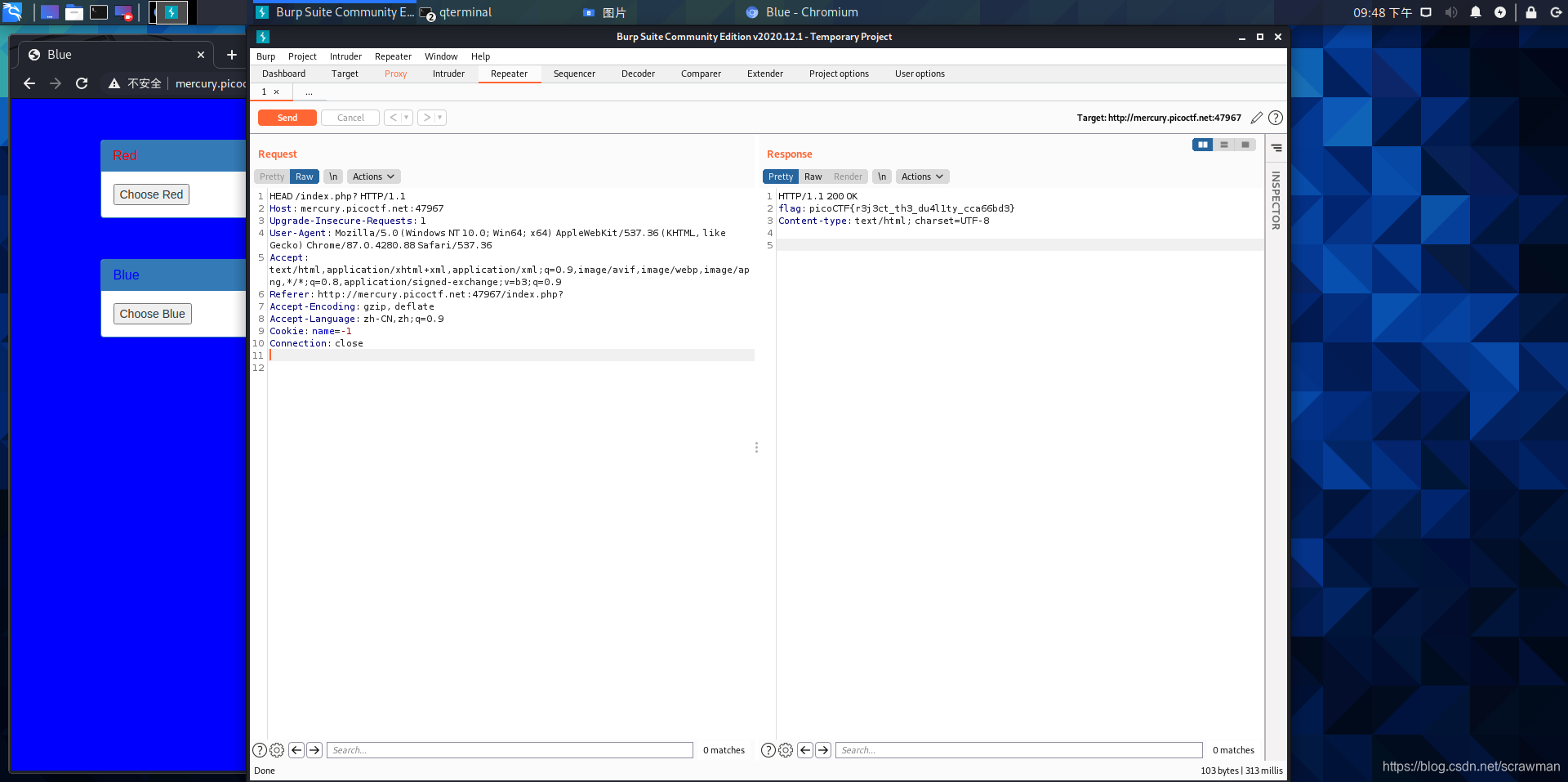Open response search help icon
This screenshot has height=782, width=1568.
click(x=768, y=750)
